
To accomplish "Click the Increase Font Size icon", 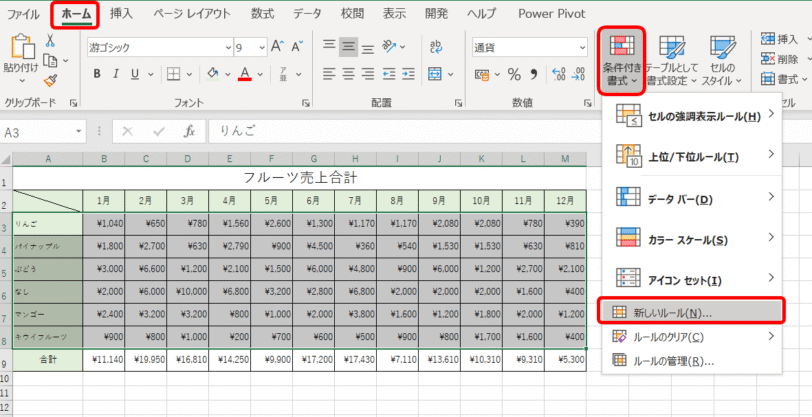I will 278,47.
